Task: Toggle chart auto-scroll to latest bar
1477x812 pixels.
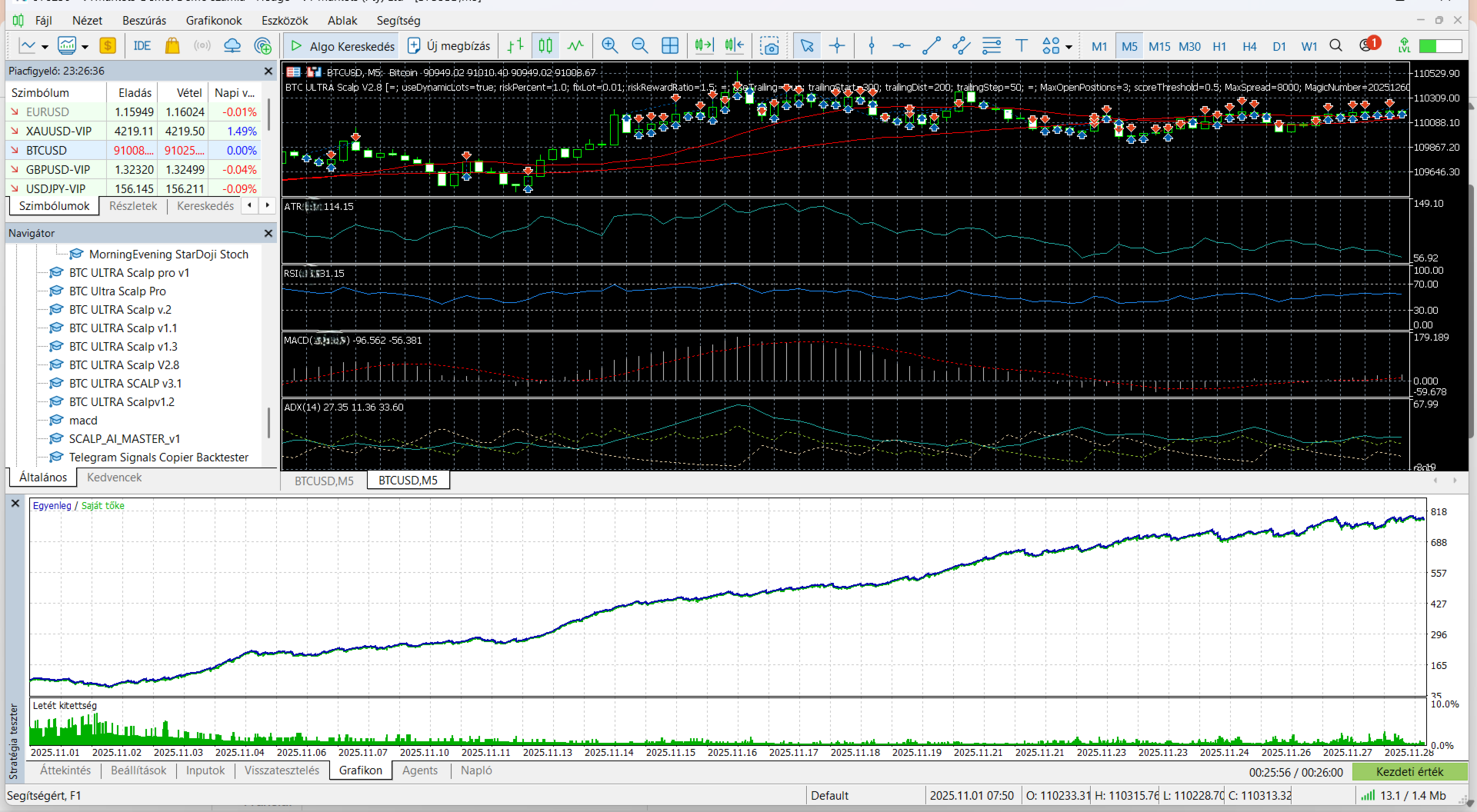Action: (704, 46)
